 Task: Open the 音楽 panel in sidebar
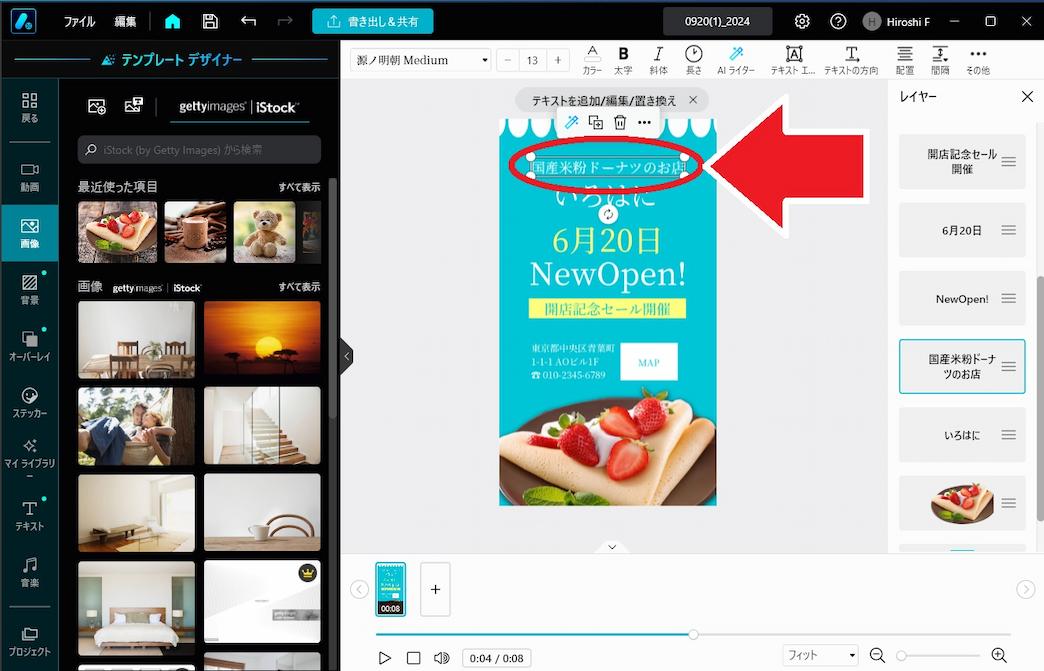coord(30,570)
